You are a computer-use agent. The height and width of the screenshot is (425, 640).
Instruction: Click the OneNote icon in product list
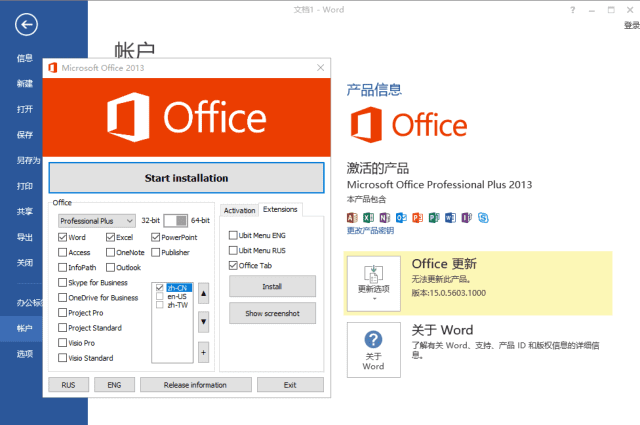(x=385, y=218)
